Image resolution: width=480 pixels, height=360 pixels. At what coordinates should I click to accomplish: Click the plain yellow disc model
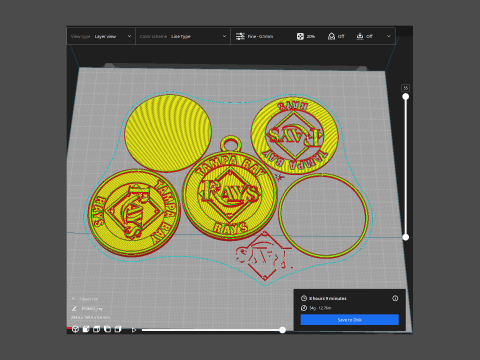pos(168,133)
